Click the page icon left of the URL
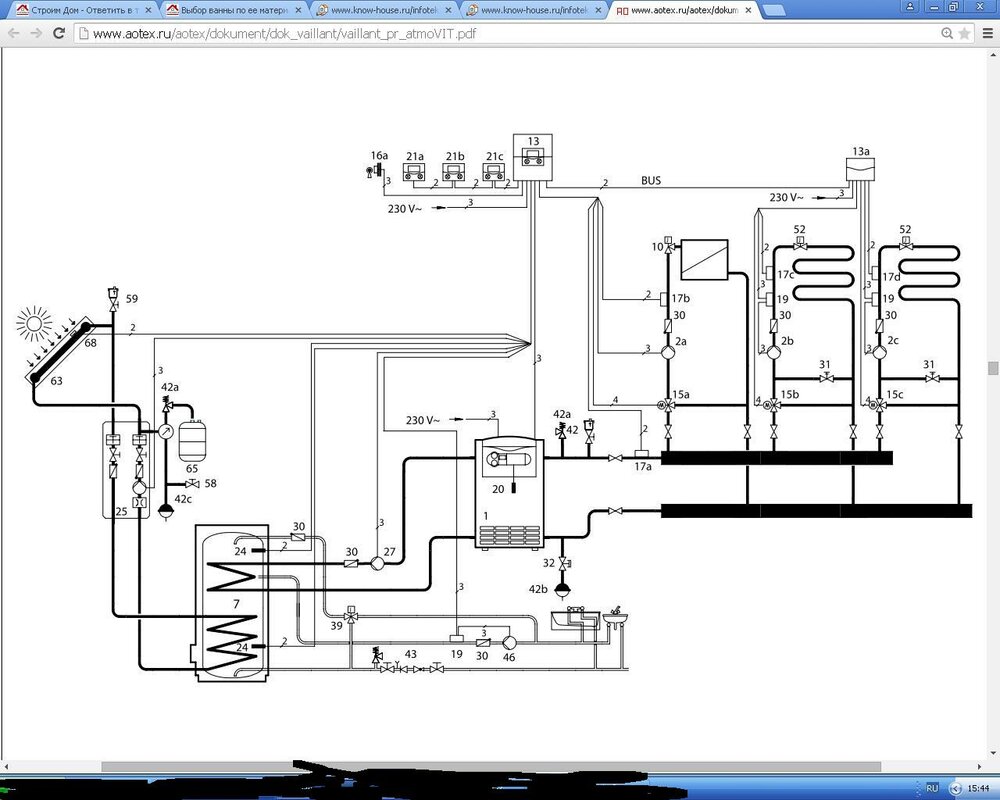1000x800 pixels. [x=84, y=33]
